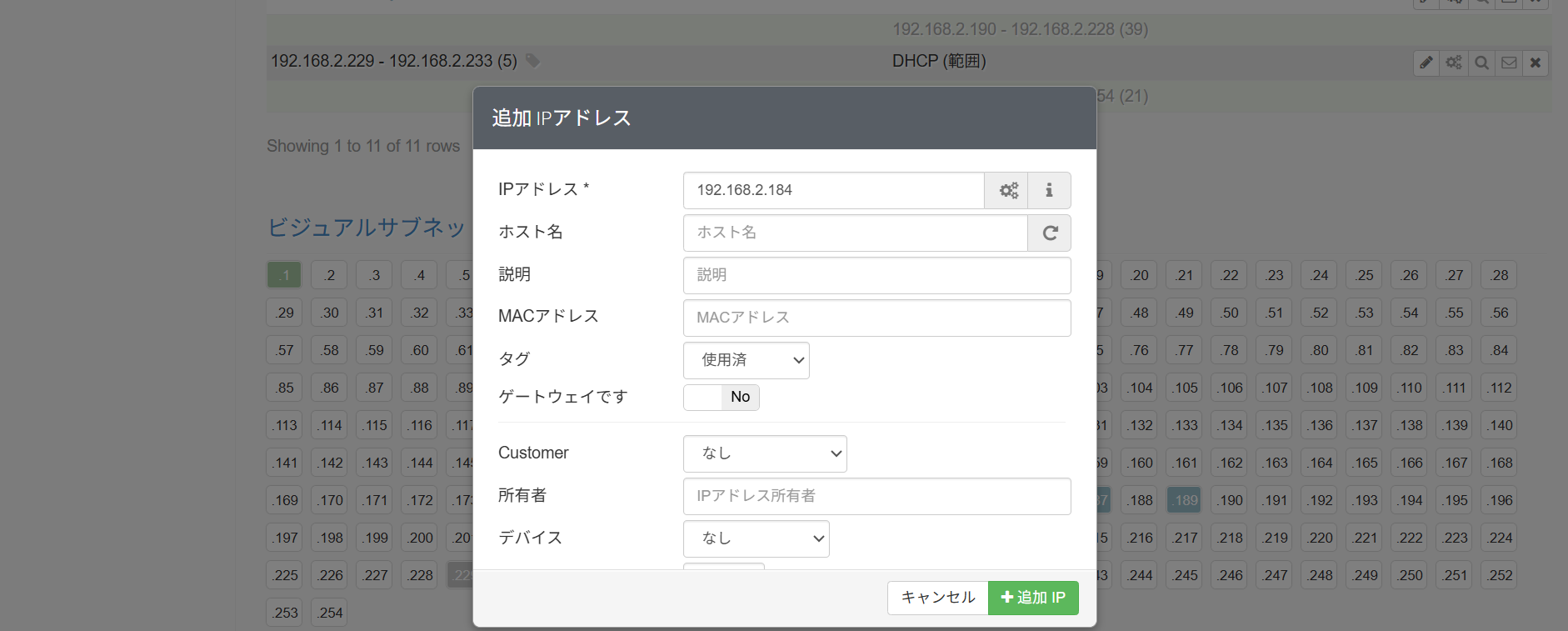Viewport: 1568px width, 631px height.
Task: Select the .3 address block
Action: (374, 275)
